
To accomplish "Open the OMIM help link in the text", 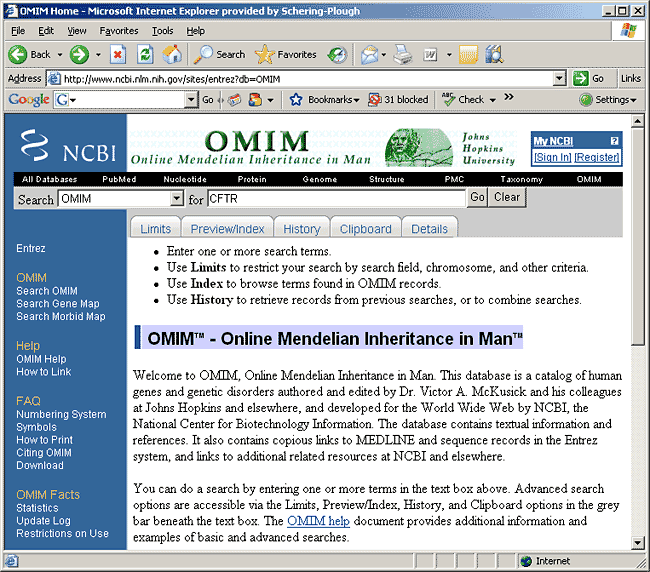I will [x=318, y=521].
